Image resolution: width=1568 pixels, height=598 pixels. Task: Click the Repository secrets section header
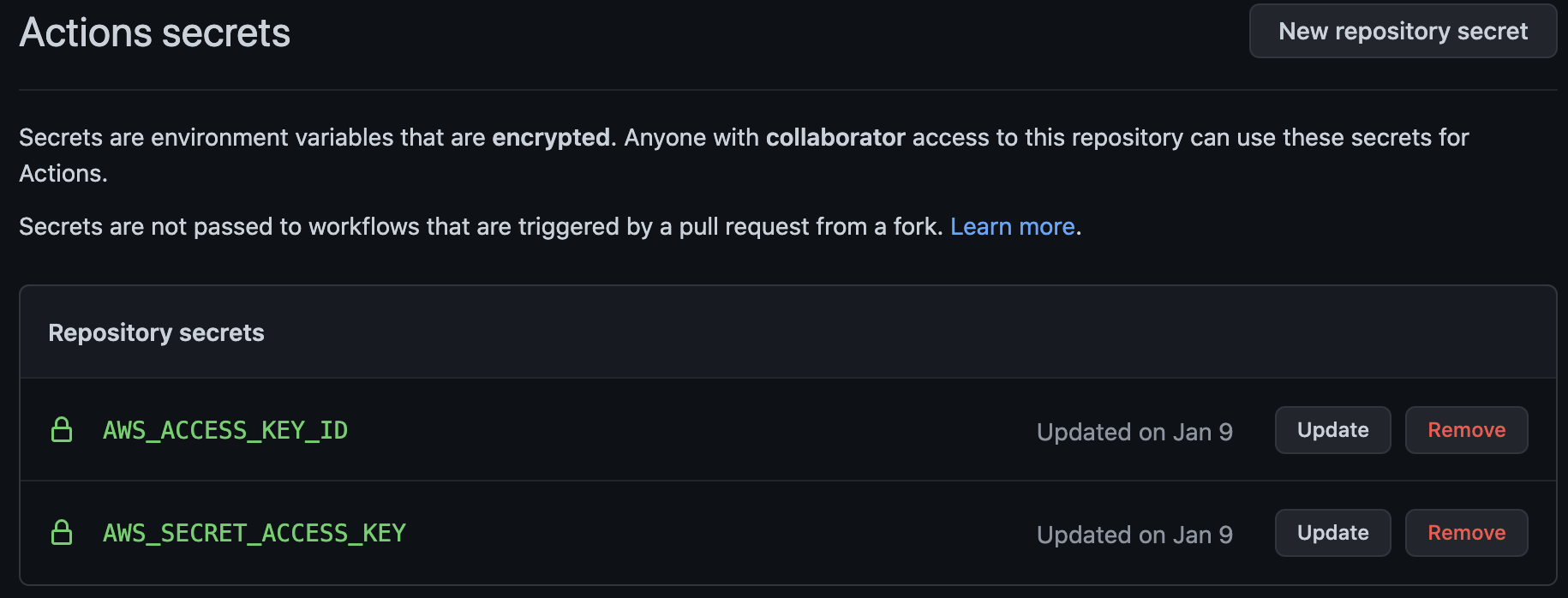point(156,332)
